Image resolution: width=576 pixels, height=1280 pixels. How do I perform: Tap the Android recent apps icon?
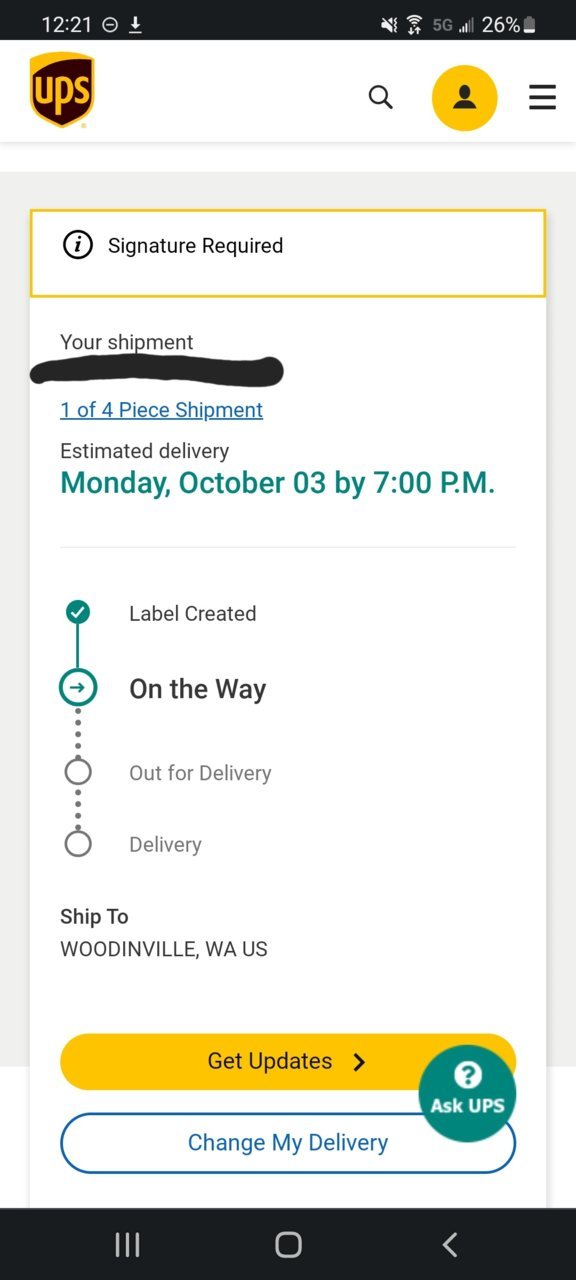pos(127,1244)
